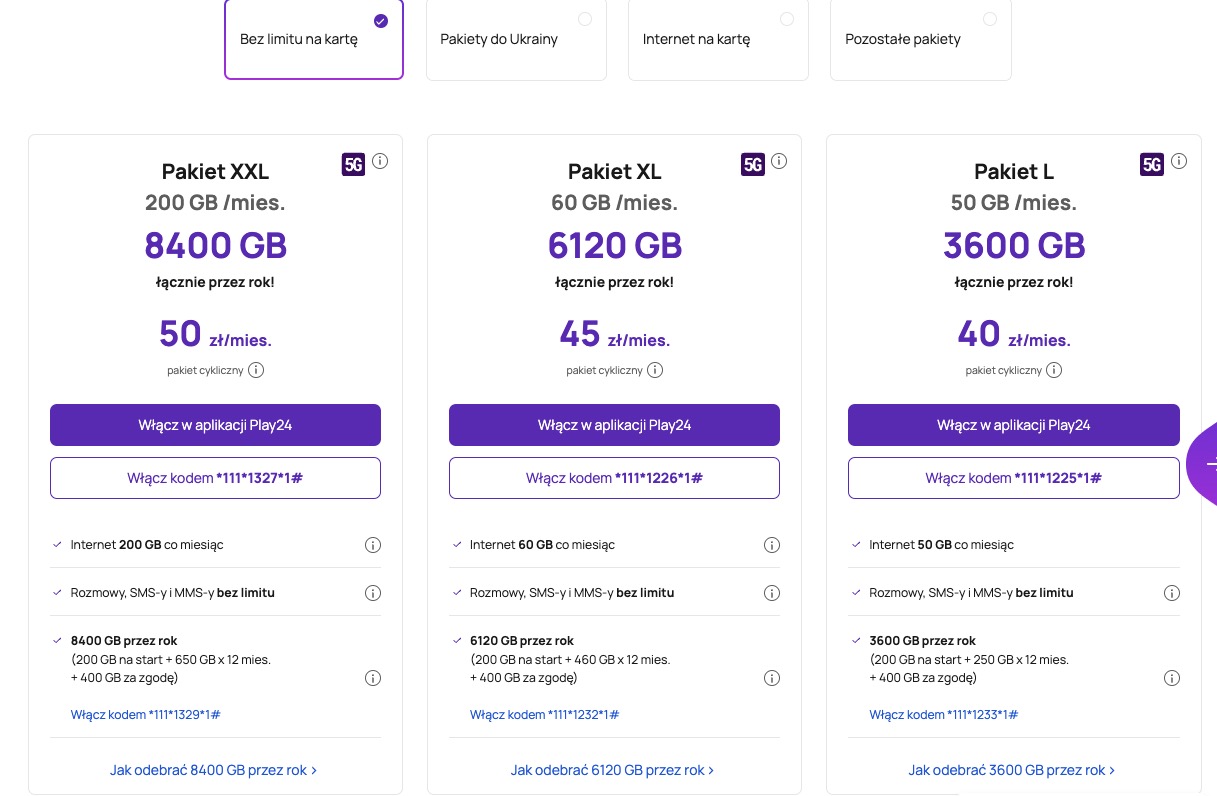Open info for Internet 200 GB co miesiąc
1217x796 pixels.
point(373,545)
